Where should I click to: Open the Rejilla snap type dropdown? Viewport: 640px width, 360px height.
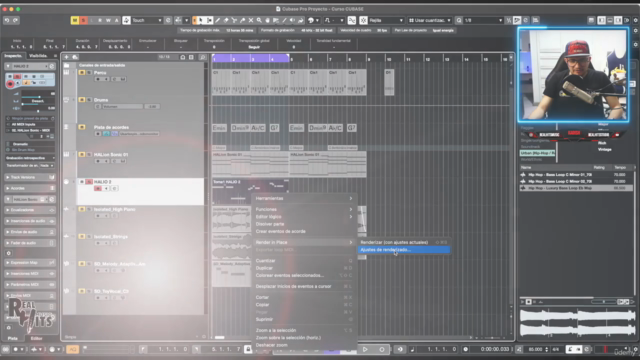point(386,20)
